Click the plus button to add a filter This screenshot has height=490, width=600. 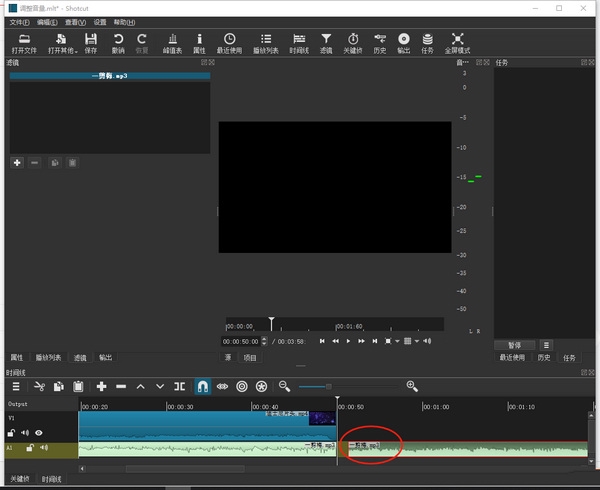17,162
